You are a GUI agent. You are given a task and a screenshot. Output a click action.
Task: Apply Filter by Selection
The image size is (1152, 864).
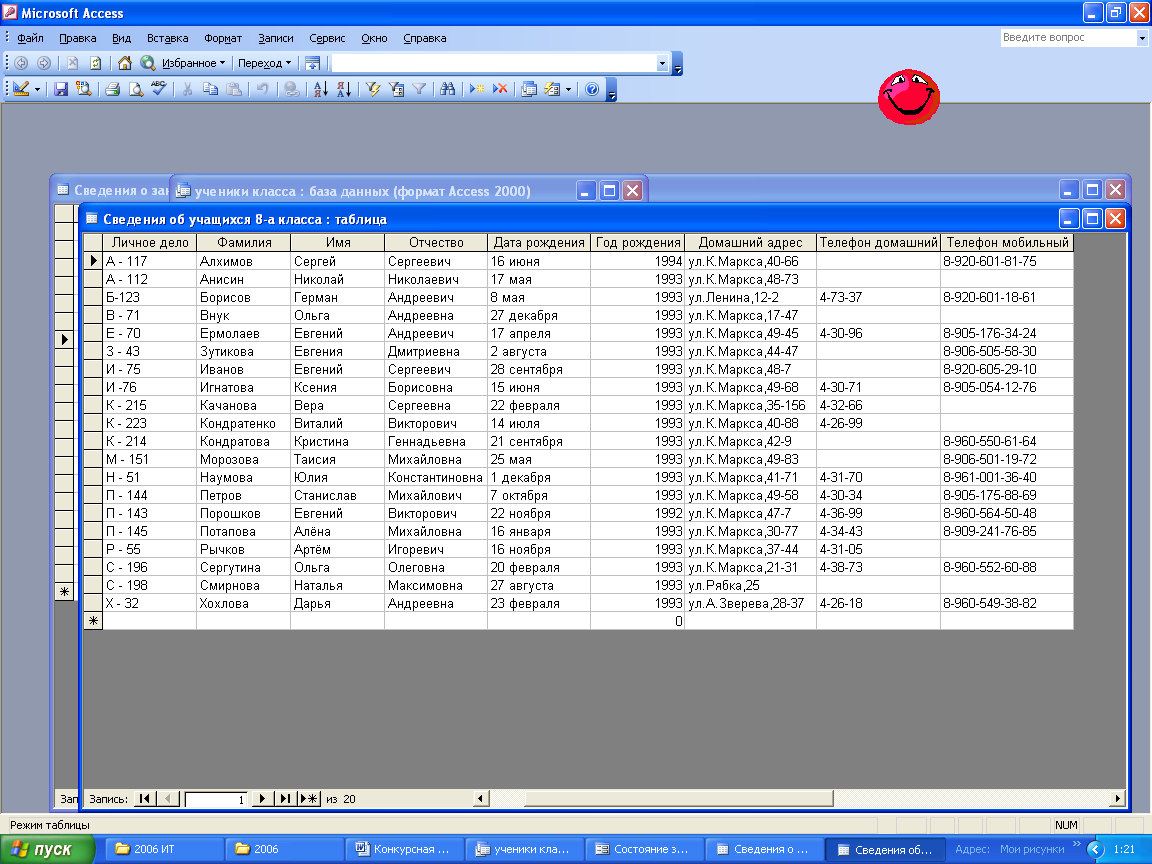point(373,89)
